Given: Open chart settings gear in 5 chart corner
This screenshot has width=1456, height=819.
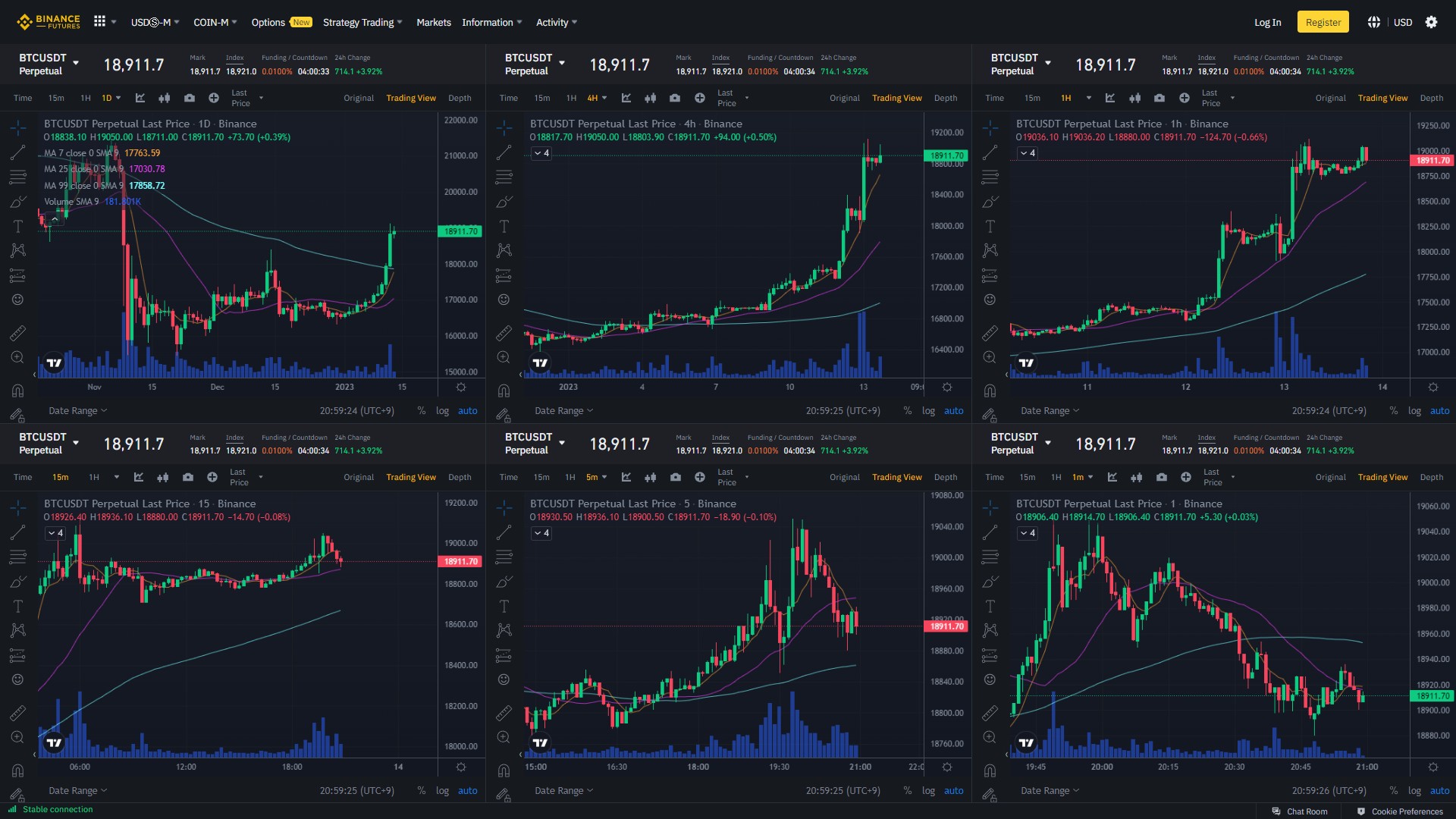Looking at the screenshot, I should pyautogui.click(x=946, y=767).
